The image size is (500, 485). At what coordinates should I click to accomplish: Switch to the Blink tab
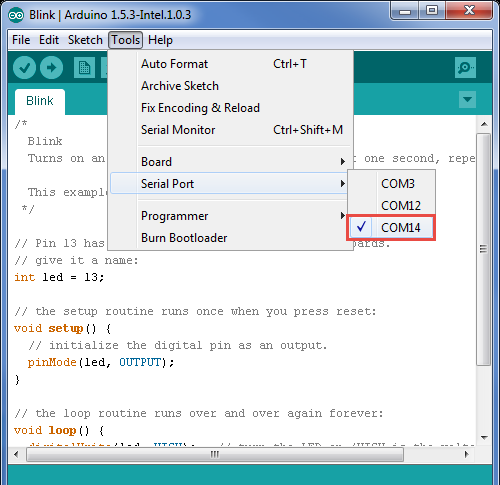tap(40, 101)
